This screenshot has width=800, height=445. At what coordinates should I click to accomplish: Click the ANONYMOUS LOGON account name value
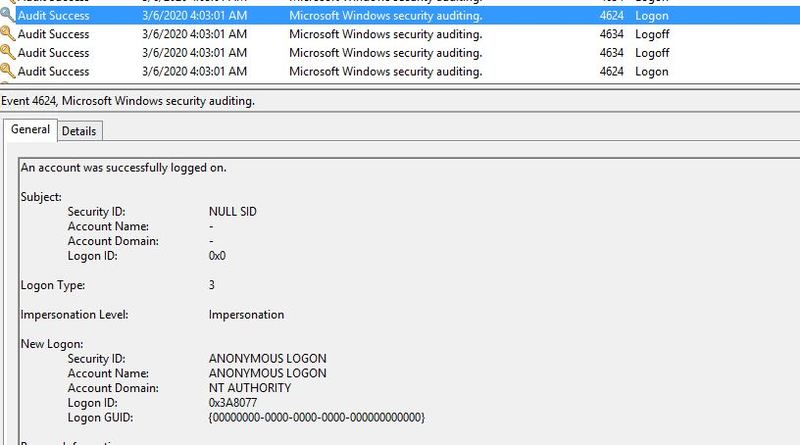[x=267, y=373]
